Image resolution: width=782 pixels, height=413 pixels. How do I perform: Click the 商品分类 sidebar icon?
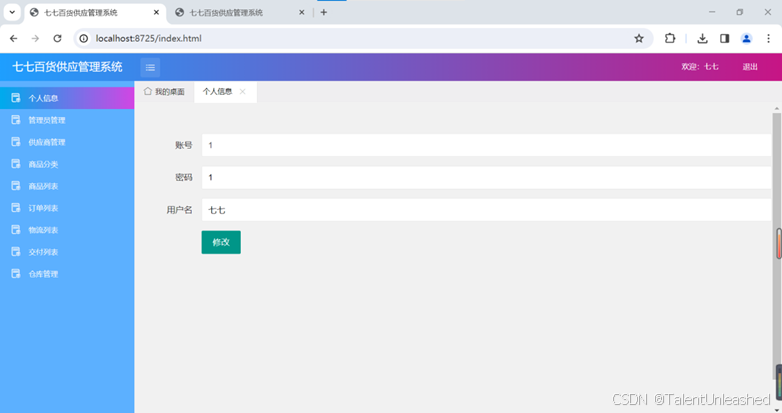16,164
